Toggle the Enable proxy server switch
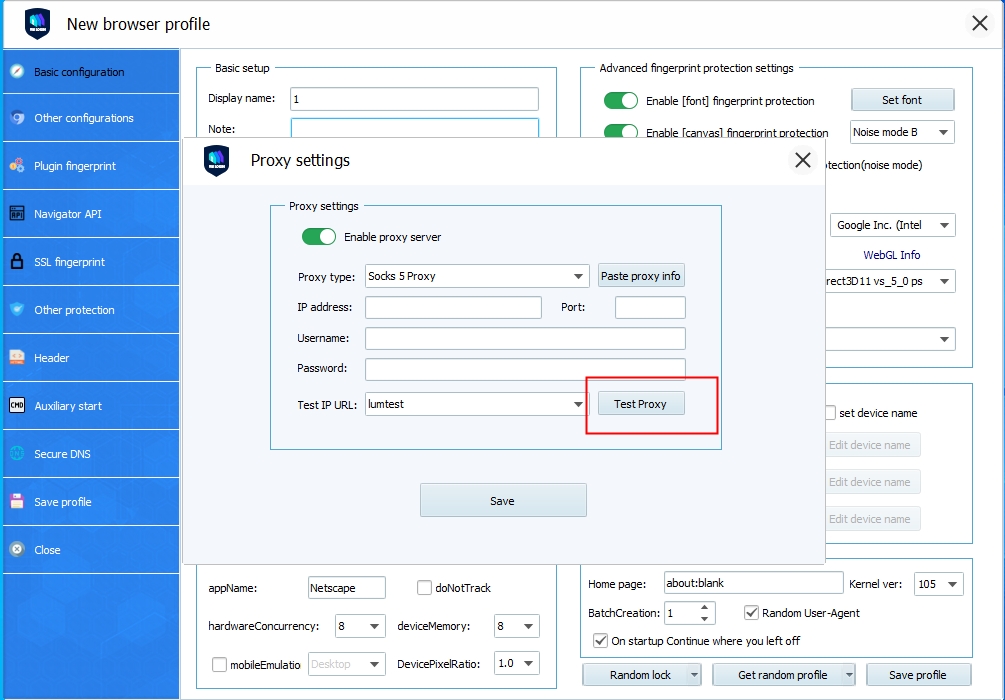The height and width of the screenshot is (700, 1005). coord(319,237)
